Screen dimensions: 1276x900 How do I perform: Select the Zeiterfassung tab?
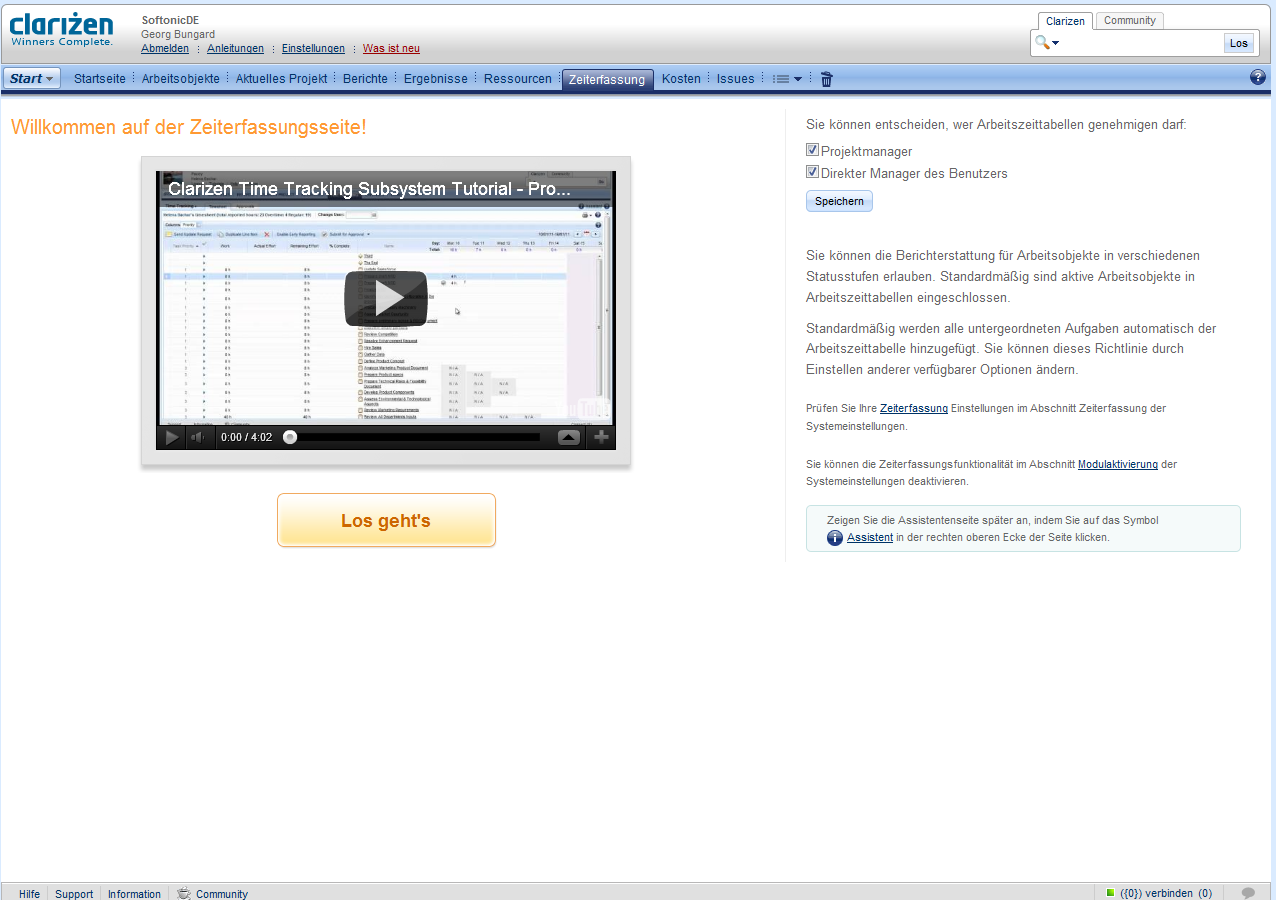tap(607, 79)
